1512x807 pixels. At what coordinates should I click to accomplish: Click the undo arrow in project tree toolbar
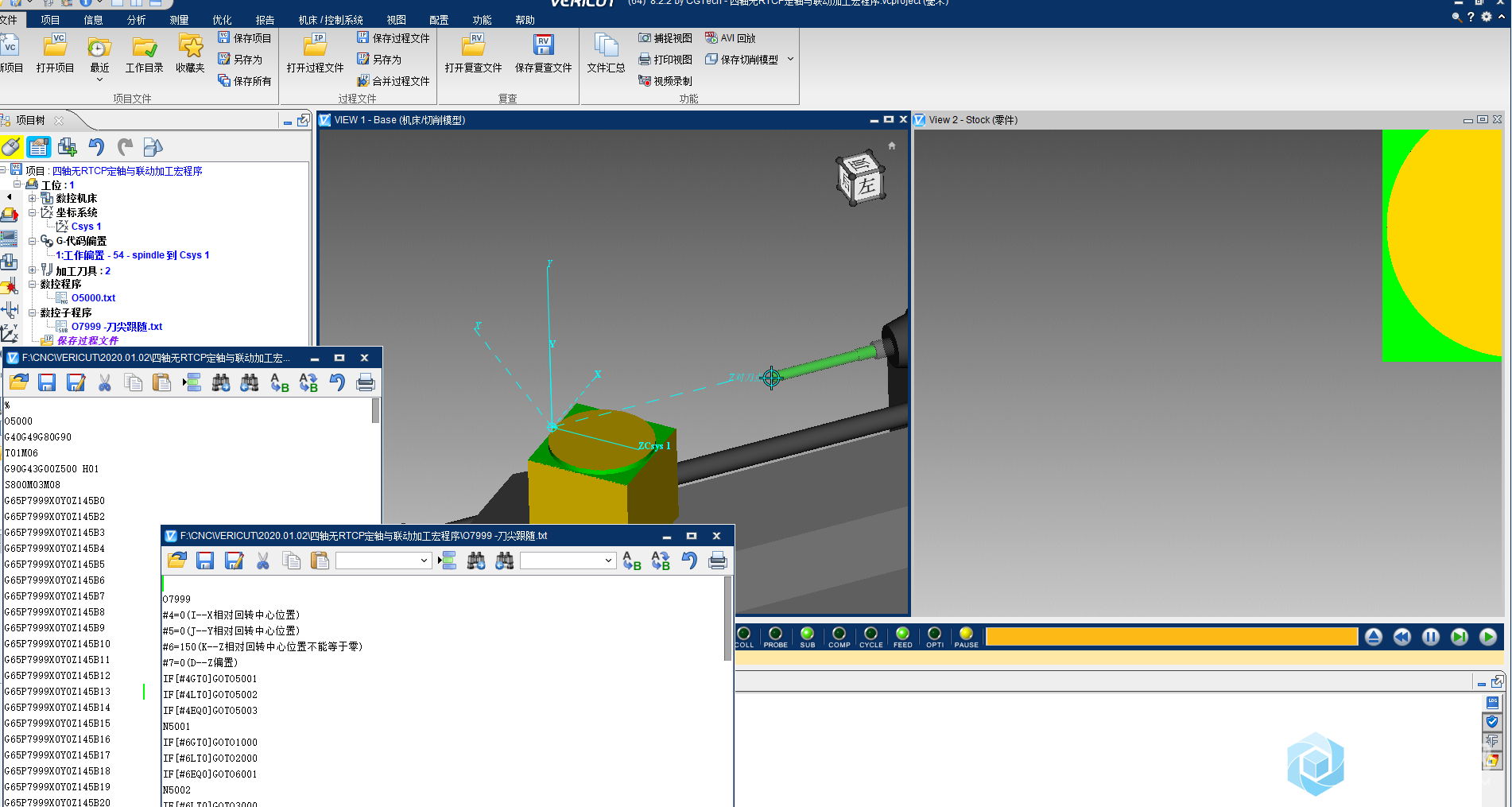pos(96,147)
